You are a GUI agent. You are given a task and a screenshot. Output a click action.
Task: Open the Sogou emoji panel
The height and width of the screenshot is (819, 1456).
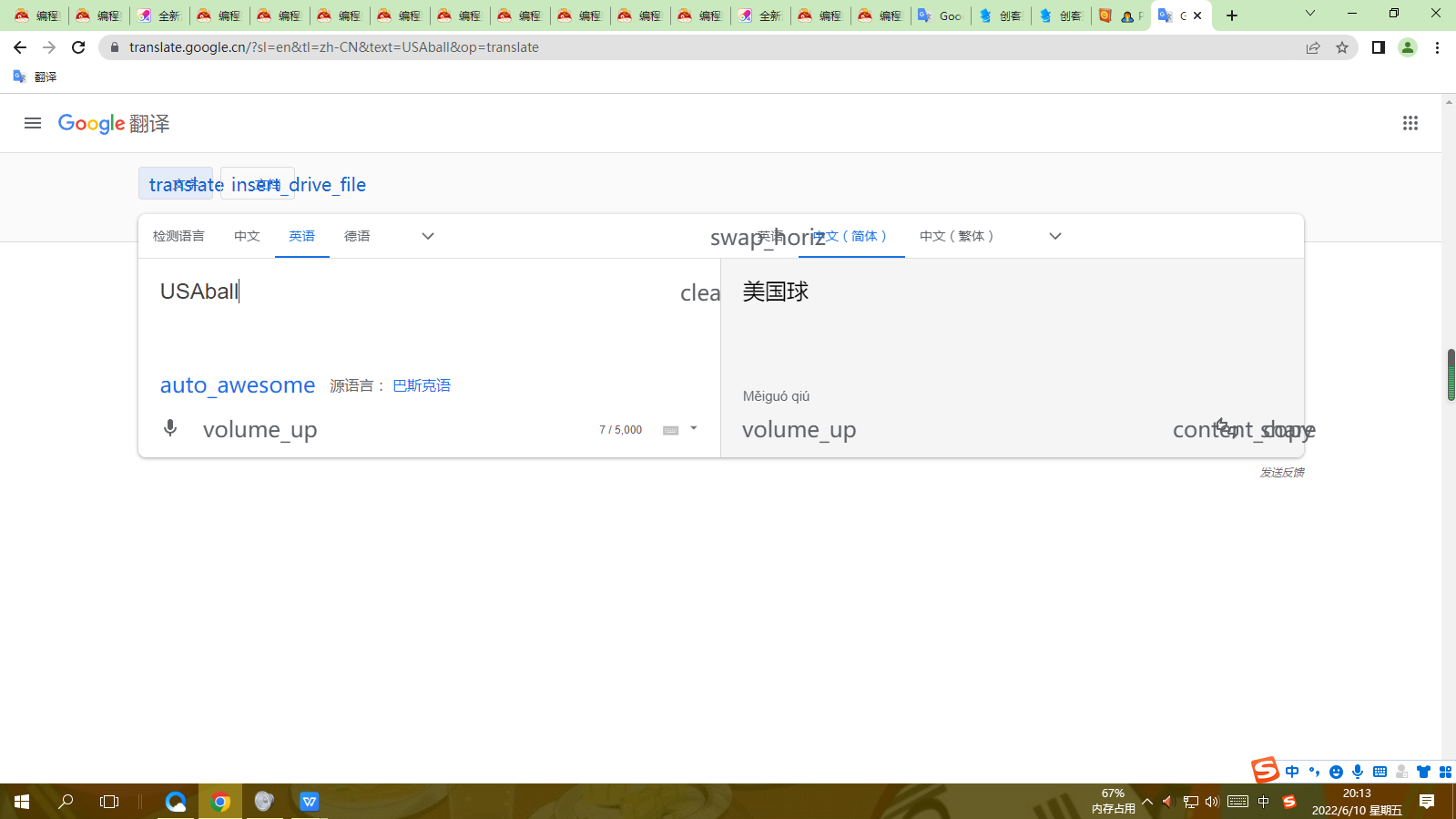pyautogui.click(x=1336, y=772)
